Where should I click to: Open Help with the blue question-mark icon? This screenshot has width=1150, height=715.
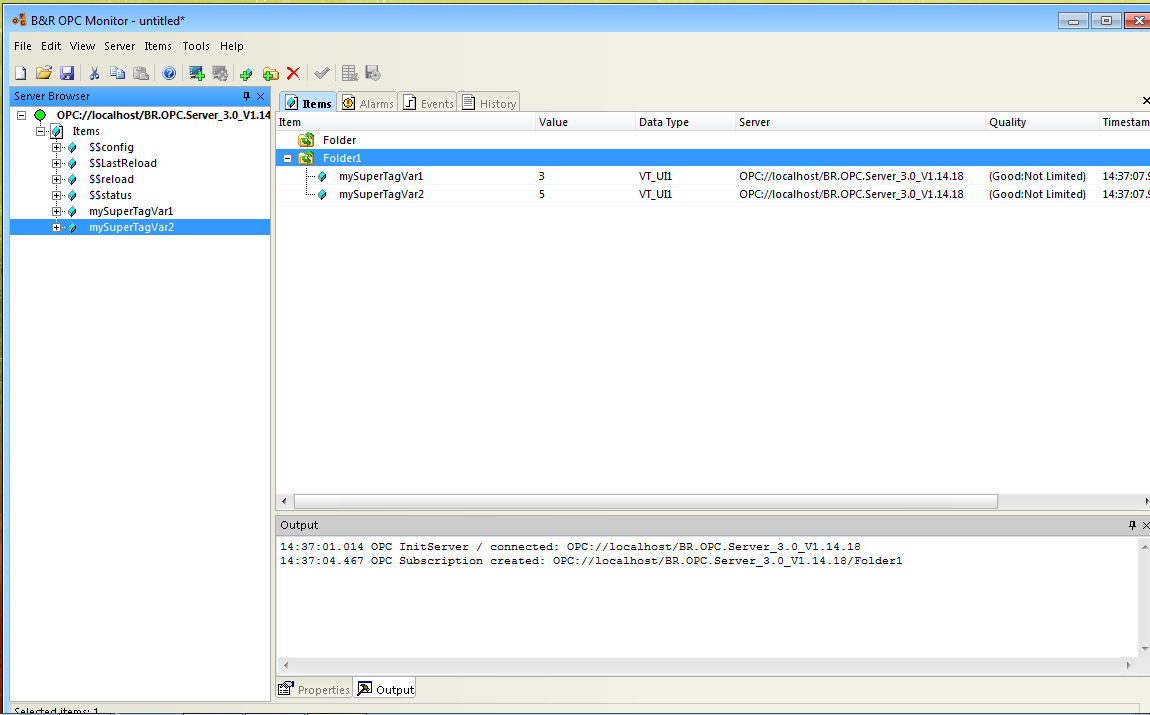[x=169, y=73]
